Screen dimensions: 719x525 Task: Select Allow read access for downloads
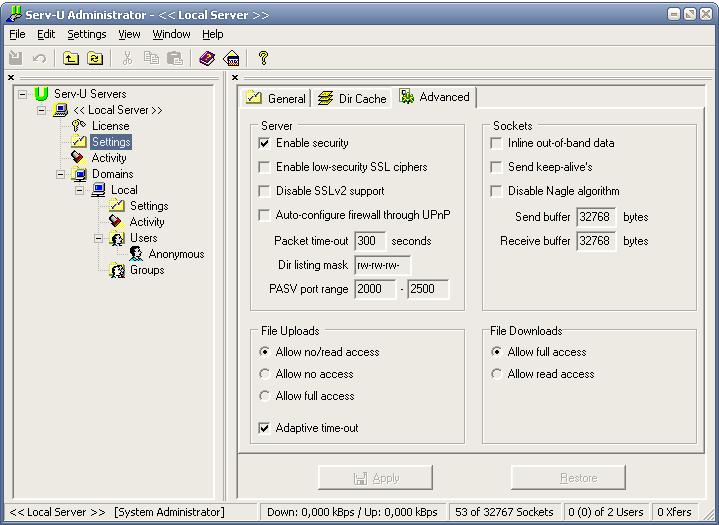point(496,374)
